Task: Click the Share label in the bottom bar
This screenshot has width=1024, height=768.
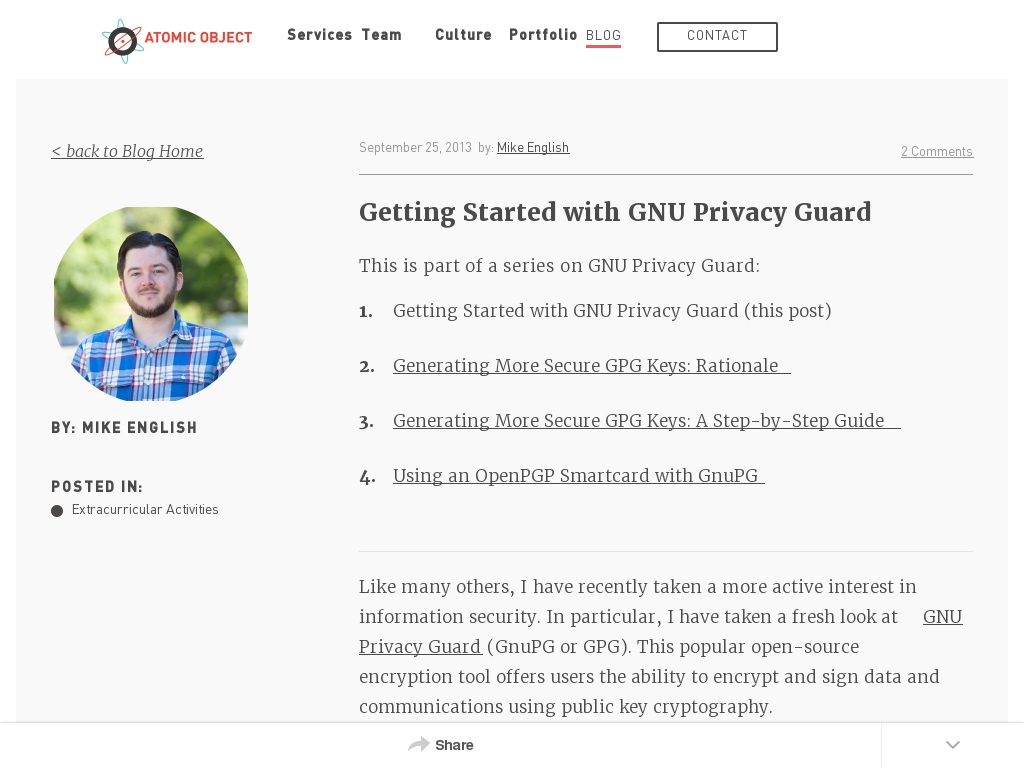Action: tap(454, 745)
